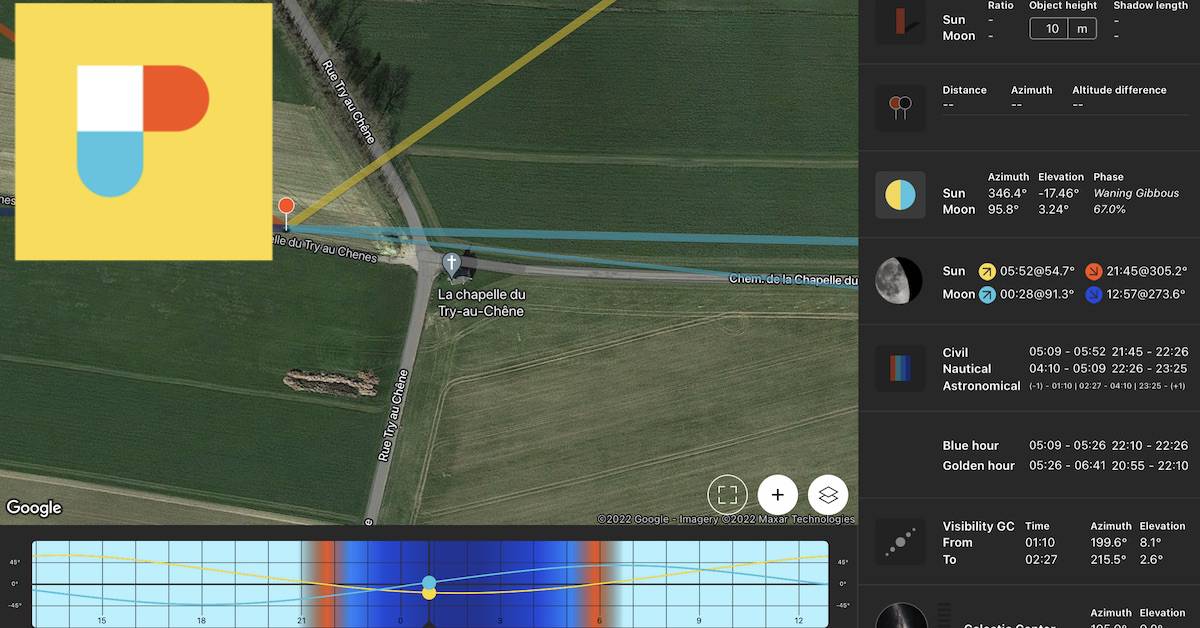Tap the Visibility GC label
The height and width of the screenshot is (628, 1200).
coord(978,526)
